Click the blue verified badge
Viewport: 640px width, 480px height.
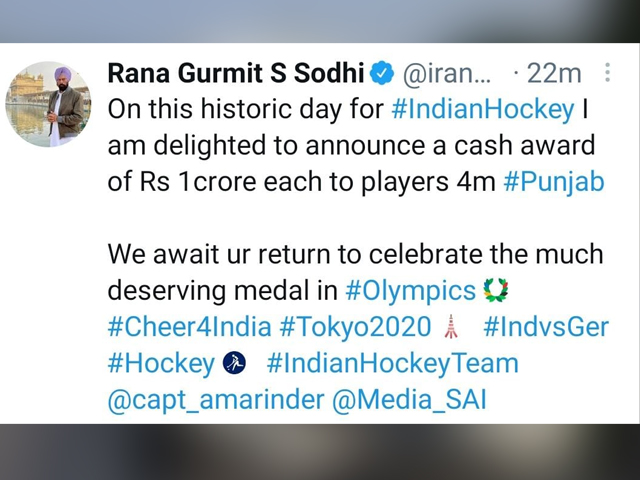[382, 73]
